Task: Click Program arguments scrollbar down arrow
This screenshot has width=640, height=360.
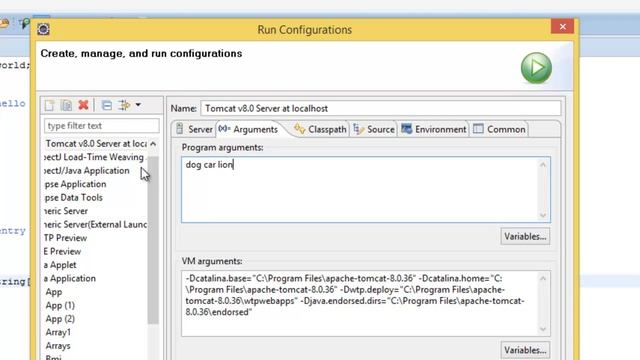Action: click(x=543, y=215)
